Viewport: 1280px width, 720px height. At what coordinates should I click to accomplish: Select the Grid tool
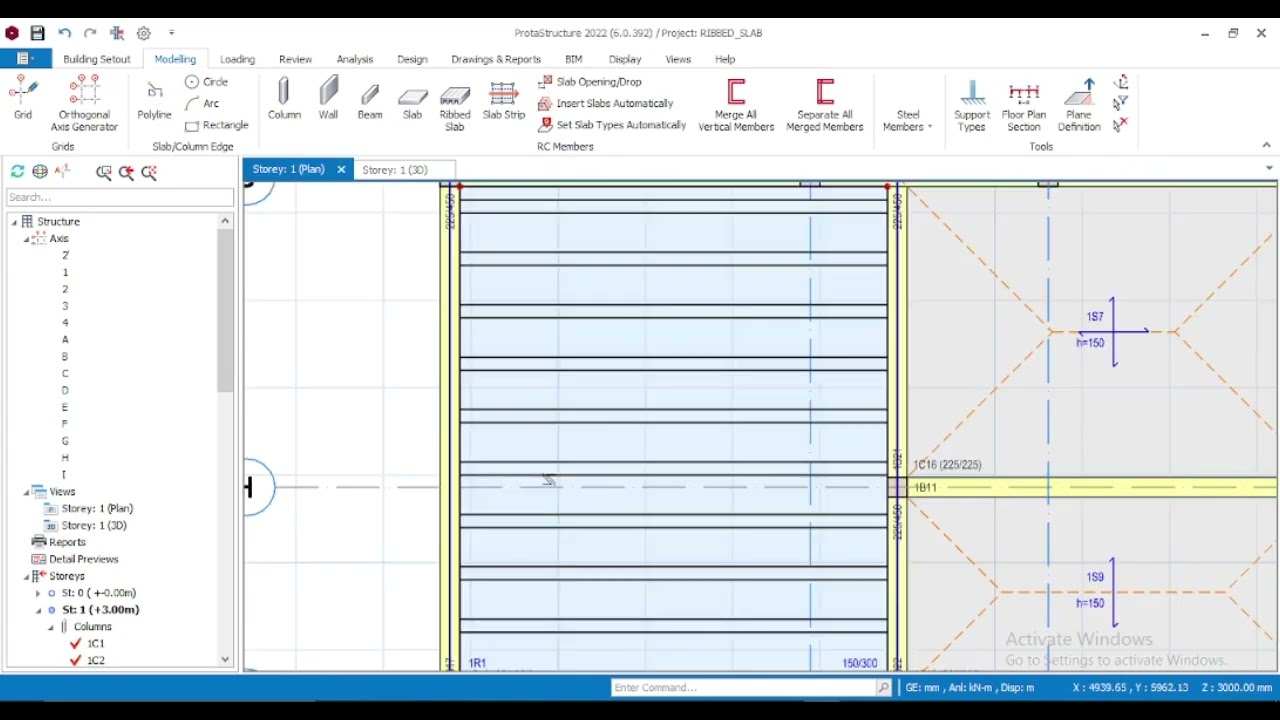[22, 100]
